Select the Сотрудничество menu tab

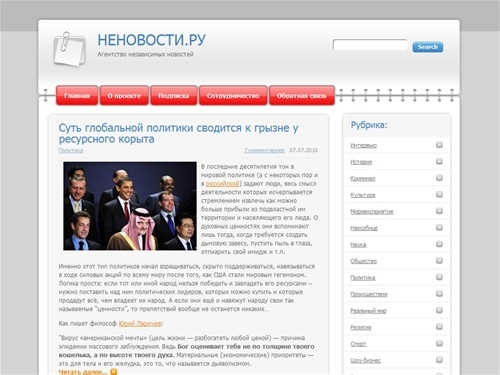point(233,96)
